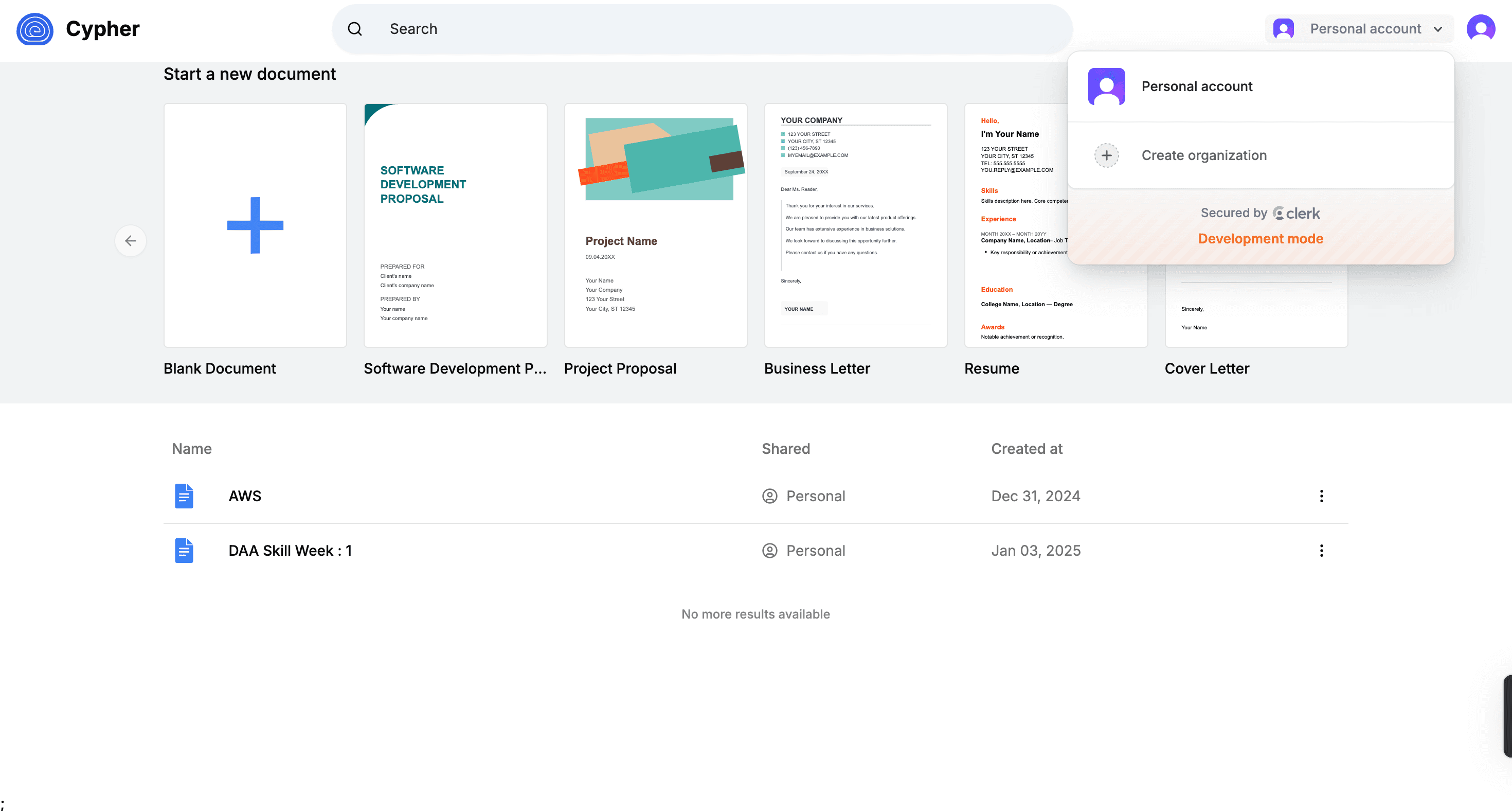Click the AWS document file icon
Screen dimensions: 1512x811
point(184,496)
